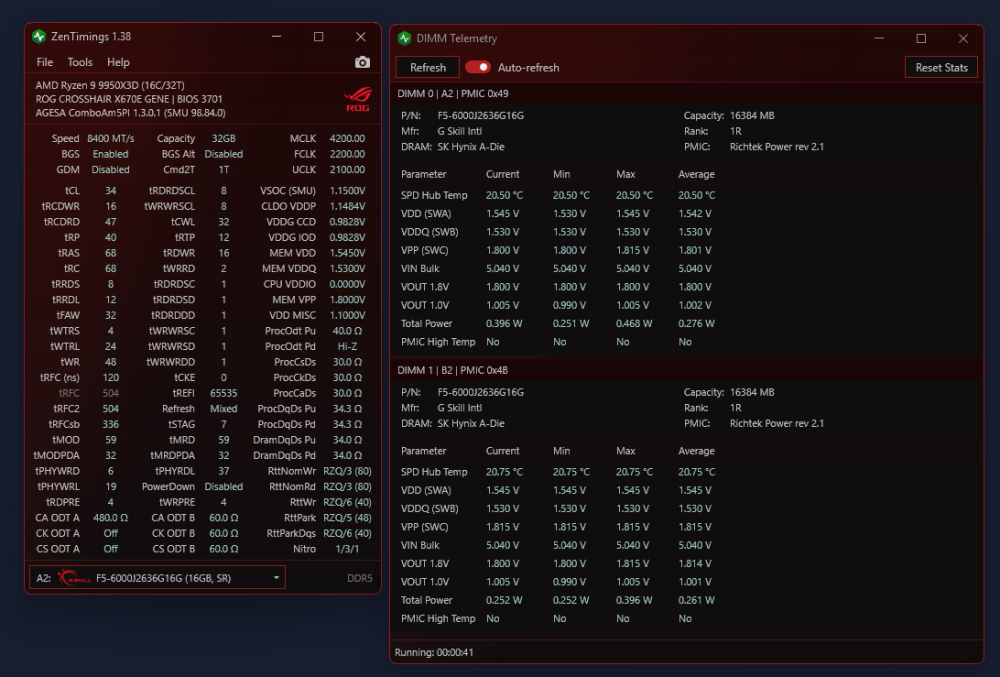Click DIMM 1 Total Power max 0.396 W
Viewport: 1000px width, 677px height.
pyautogui.click(x=634, y=600)
